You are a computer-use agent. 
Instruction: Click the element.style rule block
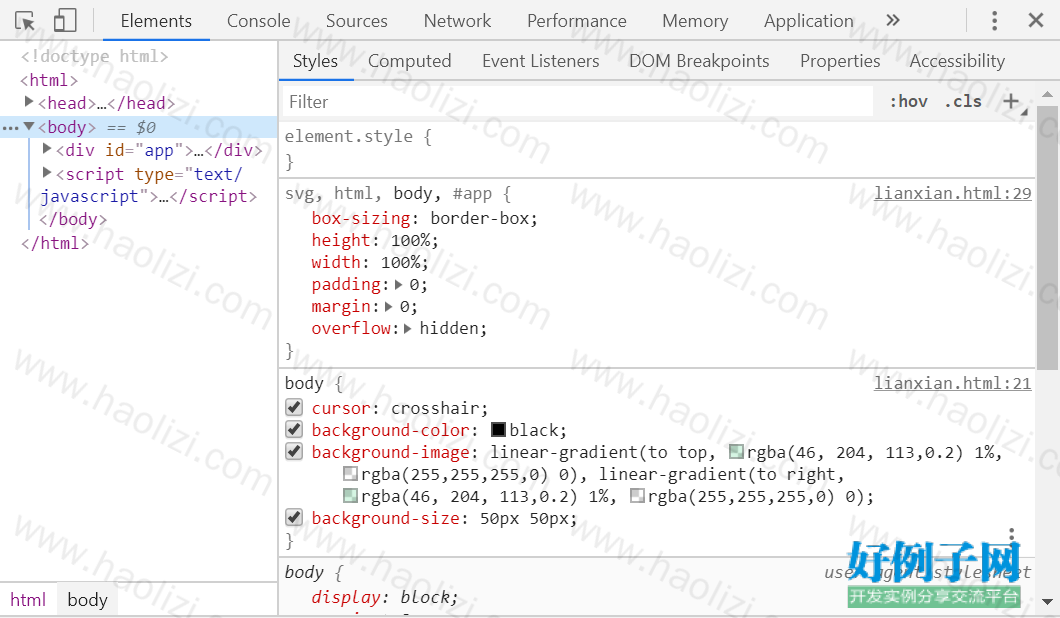point(657,149)
